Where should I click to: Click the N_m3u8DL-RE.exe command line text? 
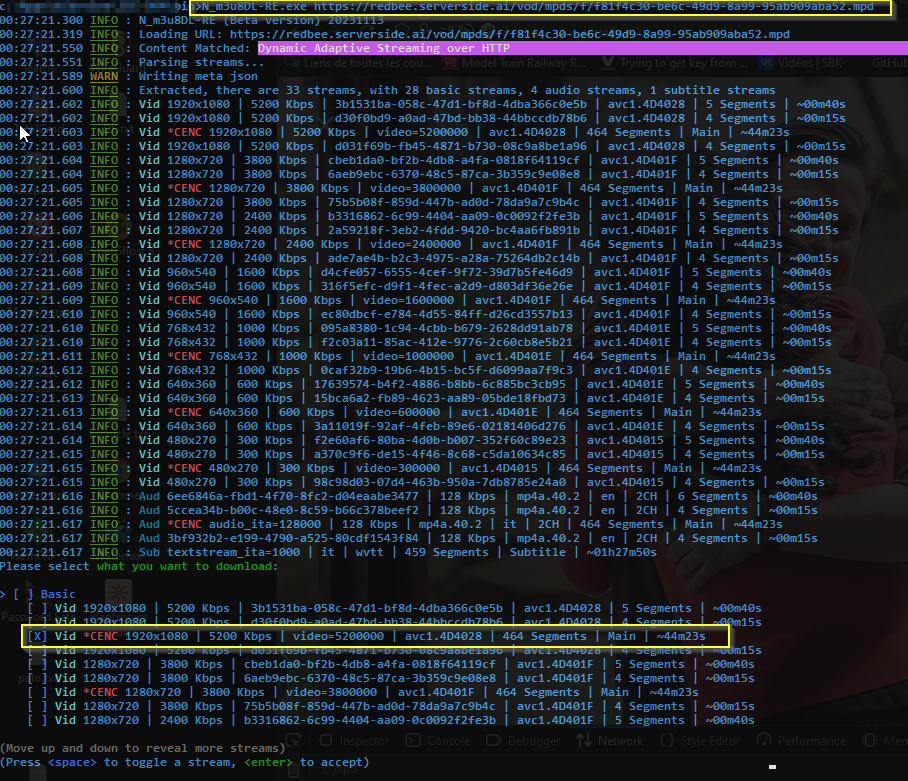[x=538, y=7]
